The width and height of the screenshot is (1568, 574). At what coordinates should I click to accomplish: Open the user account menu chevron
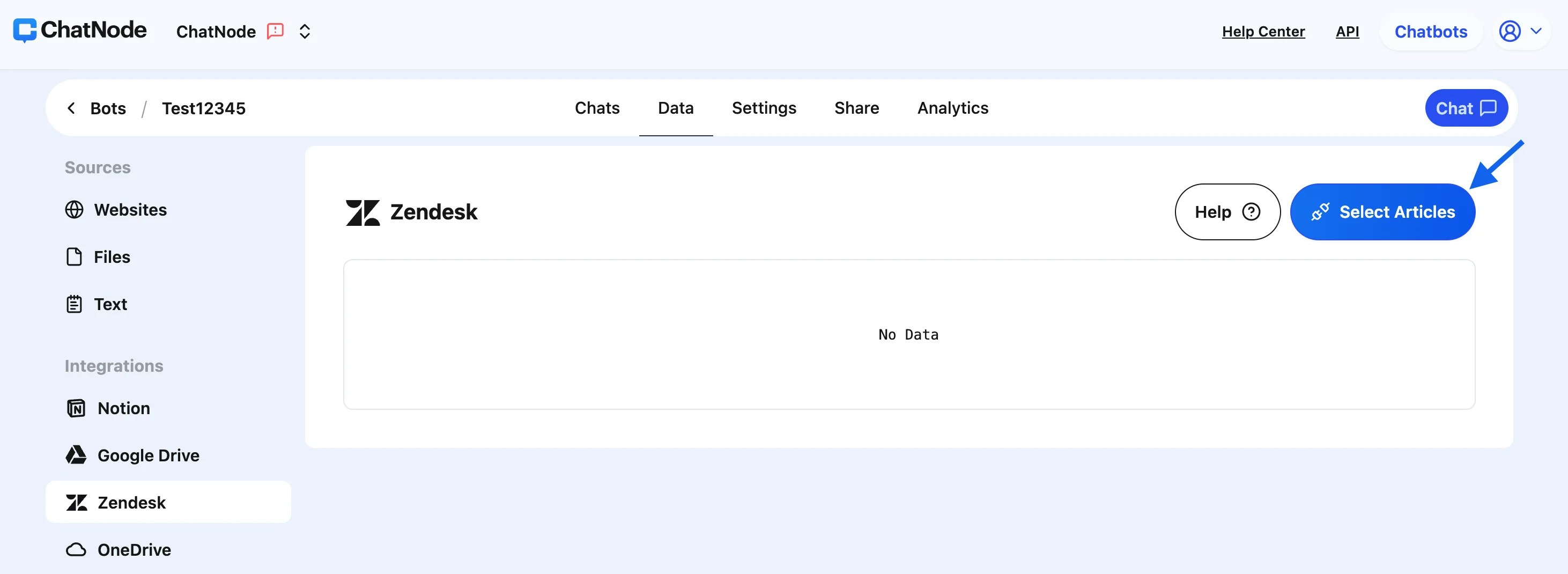1537,31
